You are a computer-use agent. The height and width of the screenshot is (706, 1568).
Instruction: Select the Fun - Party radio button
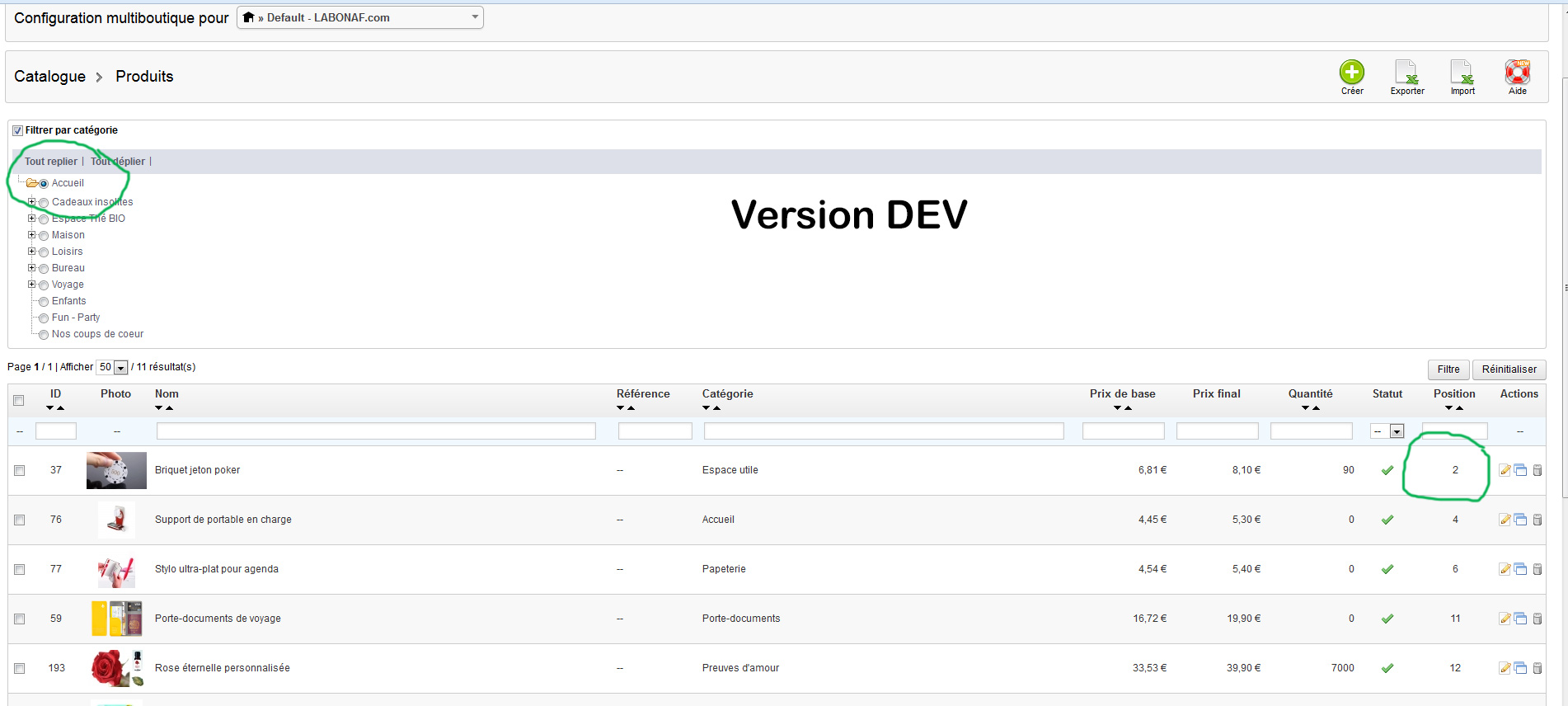pos(44,318)
